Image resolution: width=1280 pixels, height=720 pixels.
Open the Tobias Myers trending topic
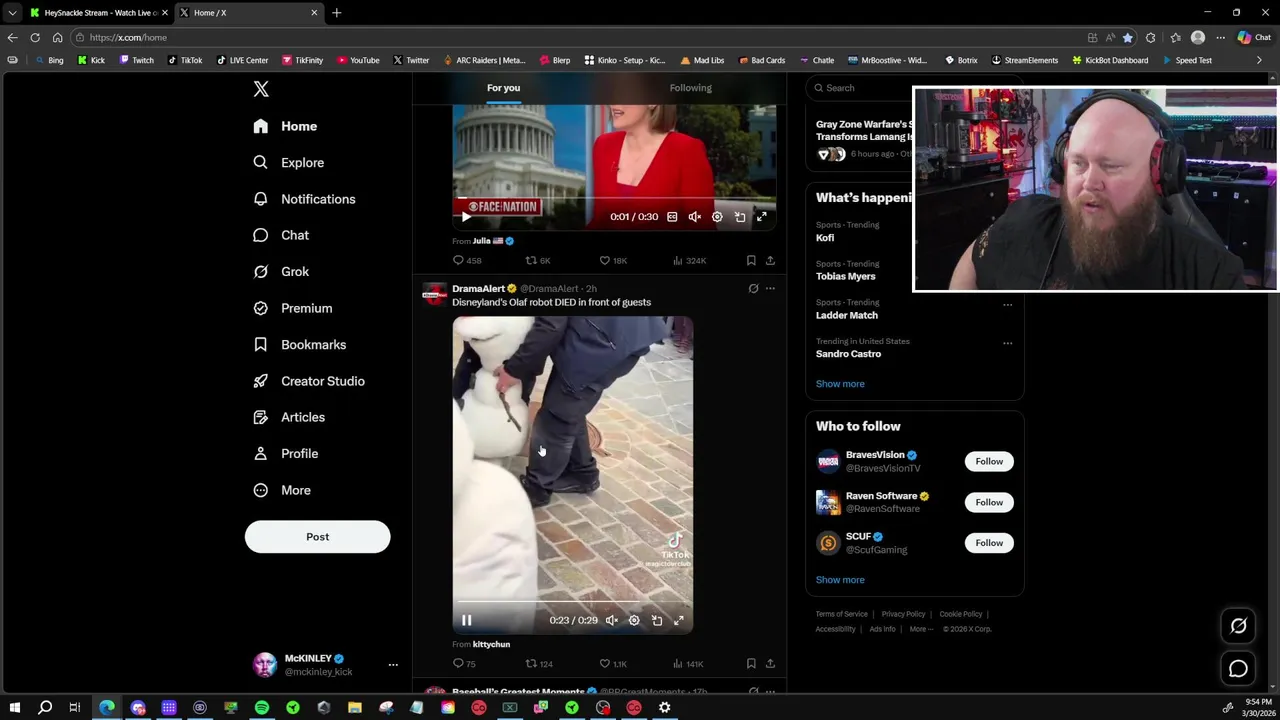845,276
